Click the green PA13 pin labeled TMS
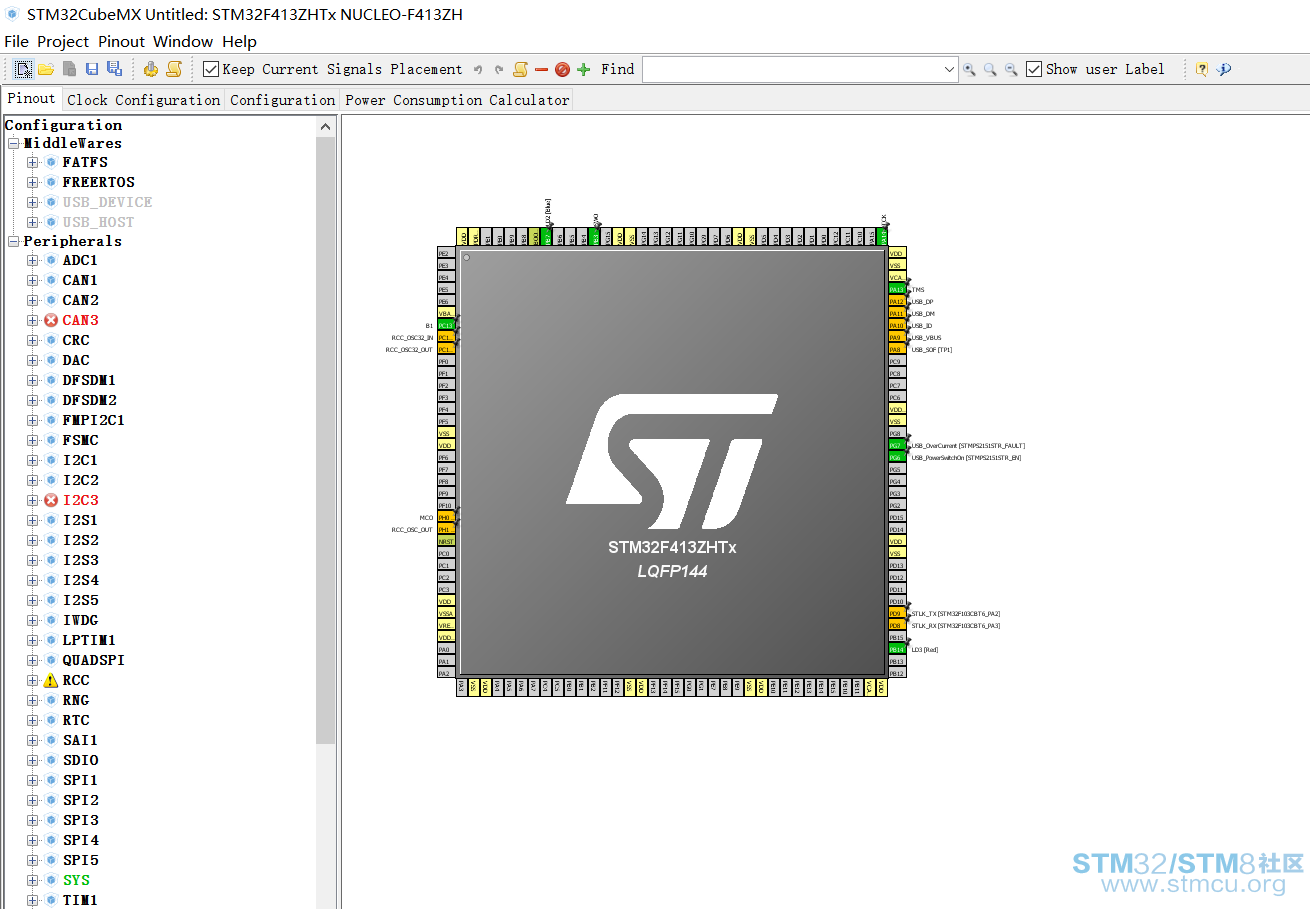The width and height of the screenshot is (1310, 909). (897, 289)
